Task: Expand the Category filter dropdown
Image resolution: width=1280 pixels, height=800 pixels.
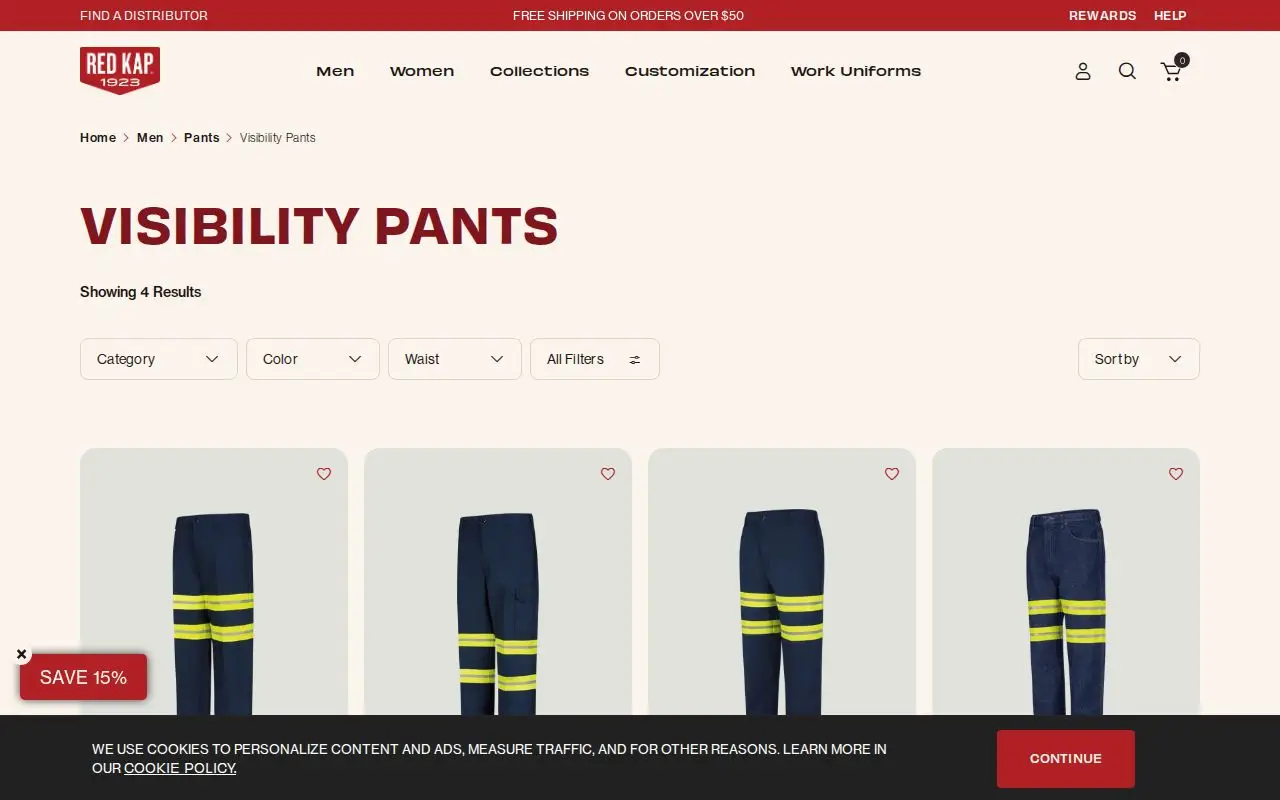Action: (159, 359)
